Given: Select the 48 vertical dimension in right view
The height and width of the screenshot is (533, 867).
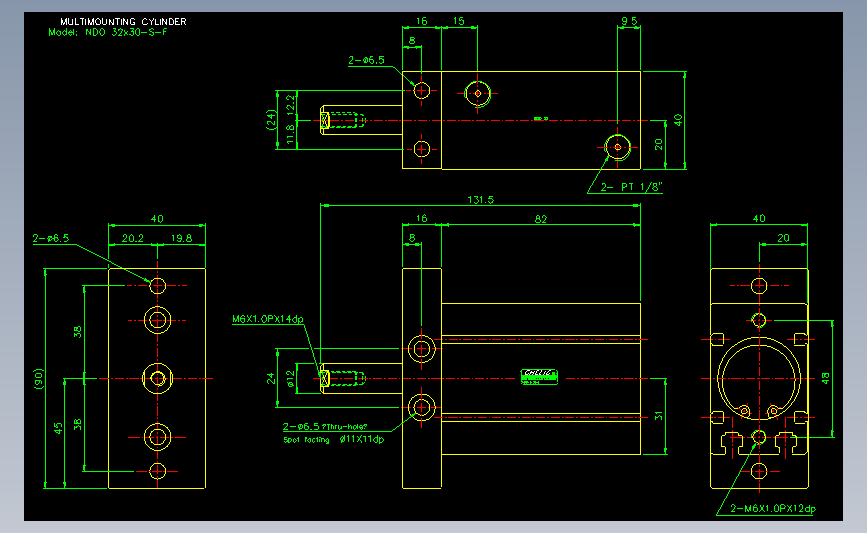Looking at the screenshot, I should (825, 378).
